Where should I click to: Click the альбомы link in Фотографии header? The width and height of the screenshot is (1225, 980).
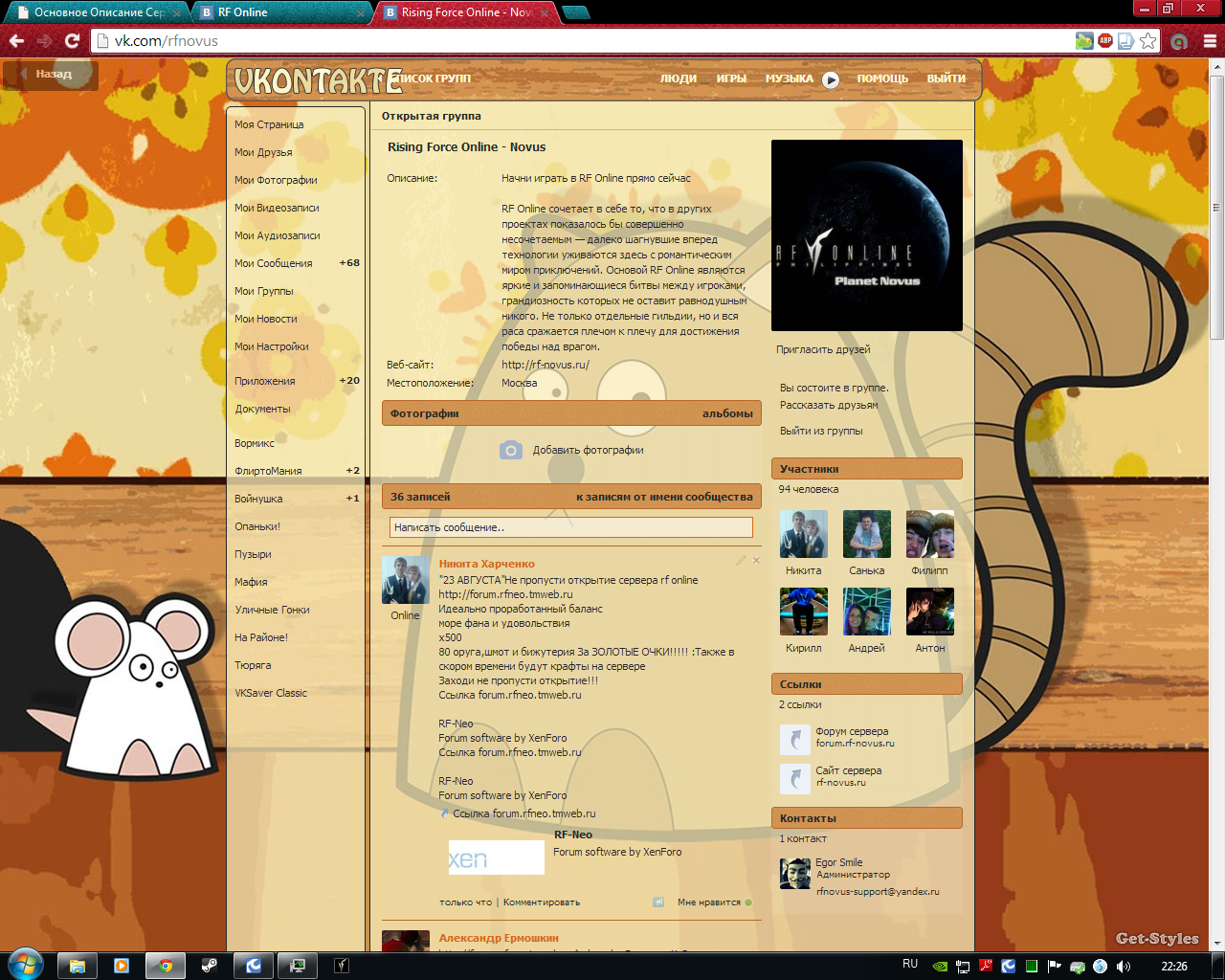click(x=727, y=413)
